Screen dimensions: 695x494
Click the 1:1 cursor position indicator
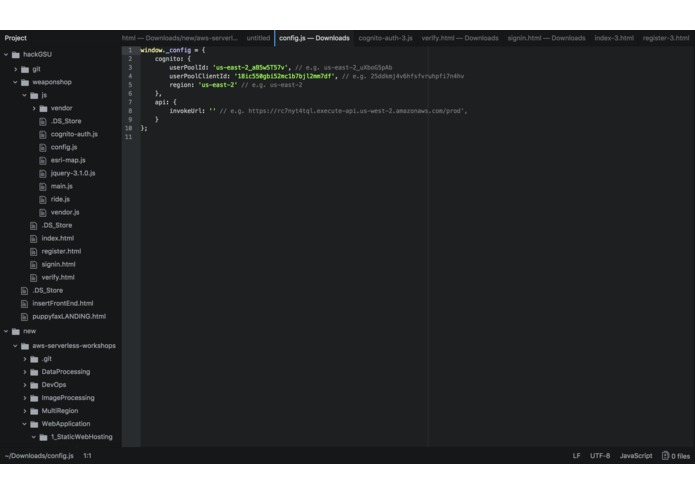87,455
